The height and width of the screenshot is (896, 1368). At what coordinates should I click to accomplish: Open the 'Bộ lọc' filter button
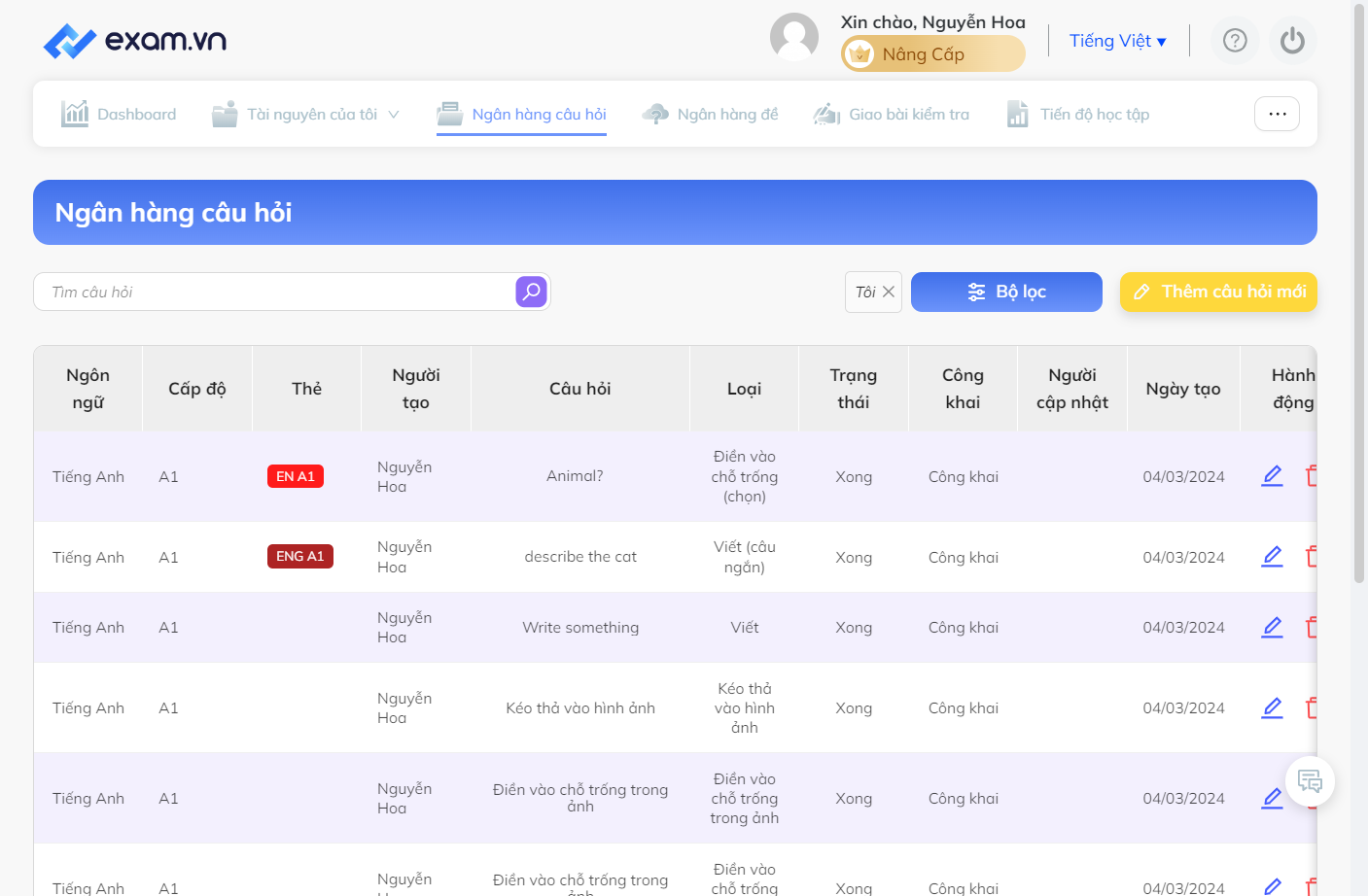(1006, 292)
